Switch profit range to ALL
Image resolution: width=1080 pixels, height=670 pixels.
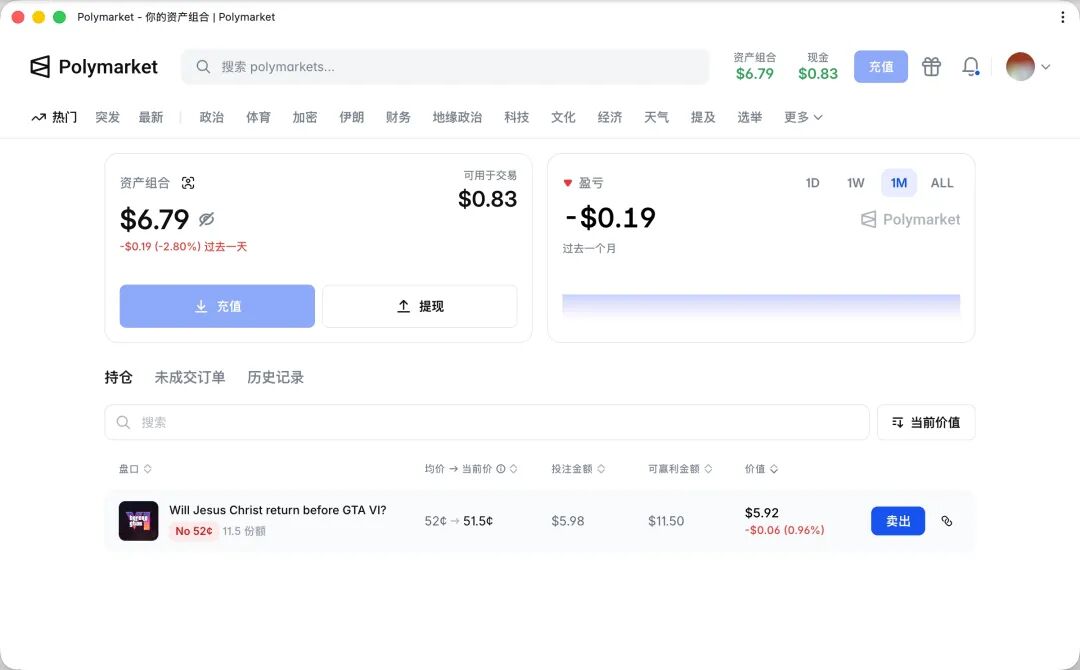(x=941, y=183)
